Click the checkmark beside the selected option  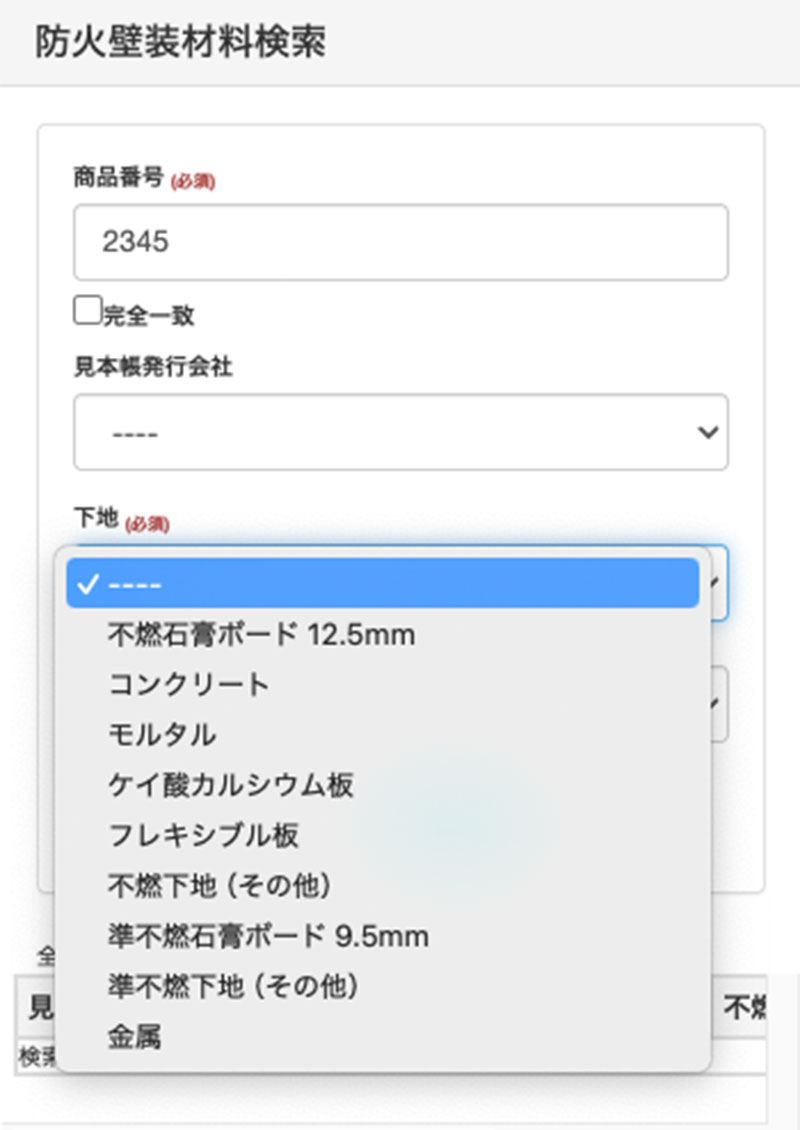[89, 585]
